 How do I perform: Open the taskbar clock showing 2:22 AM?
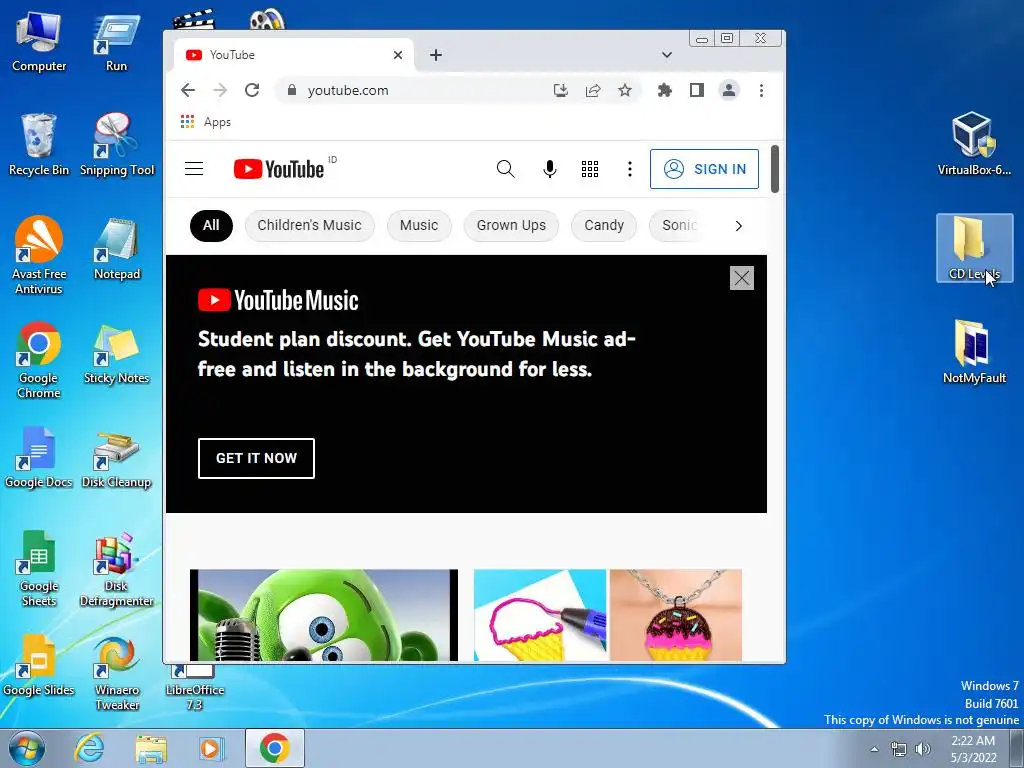click(973, 749)
